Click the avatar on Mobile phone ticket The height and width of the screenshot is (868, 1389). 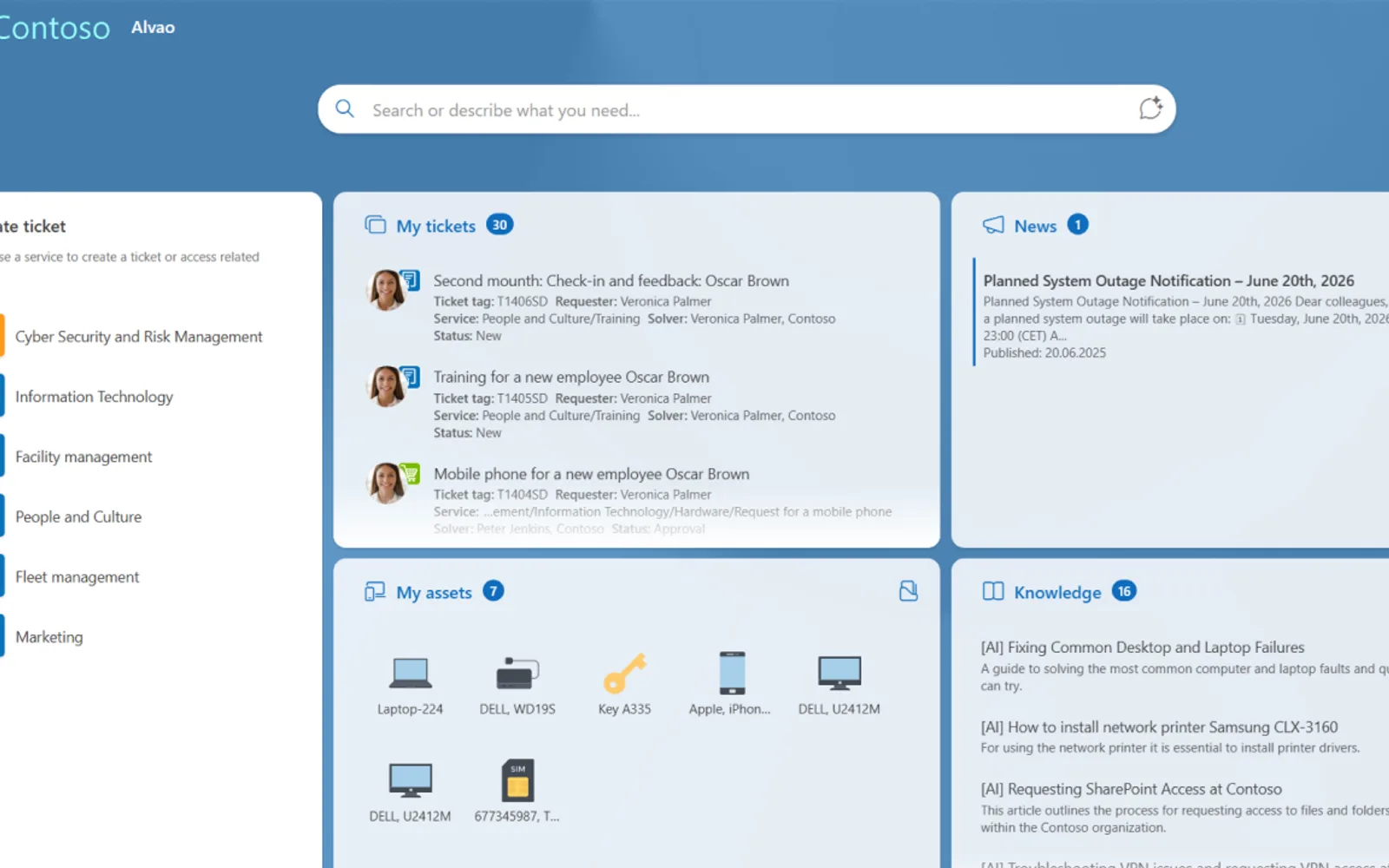(386, 483)
